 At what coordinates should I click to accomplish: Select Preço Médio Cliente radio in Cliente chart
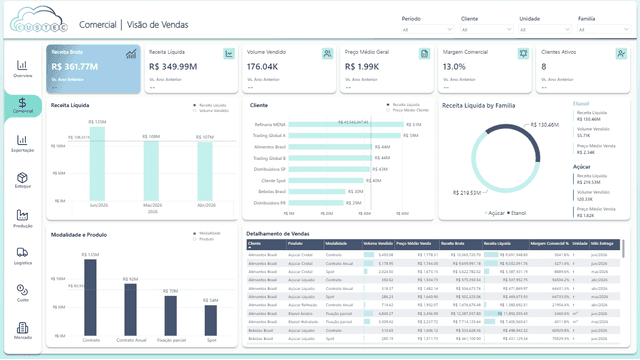click(388, 110)
